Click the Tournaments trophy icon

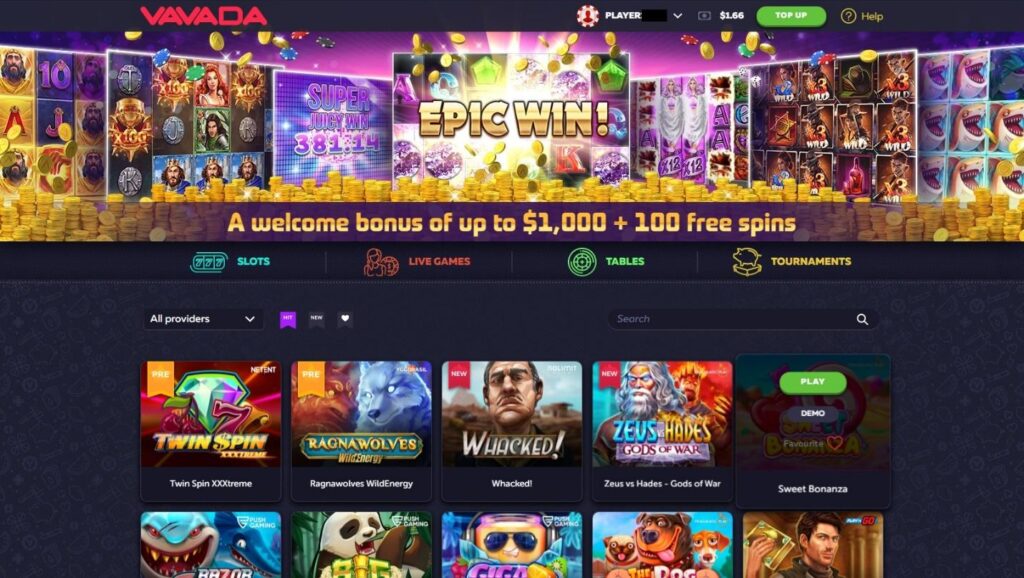(747, 262)
